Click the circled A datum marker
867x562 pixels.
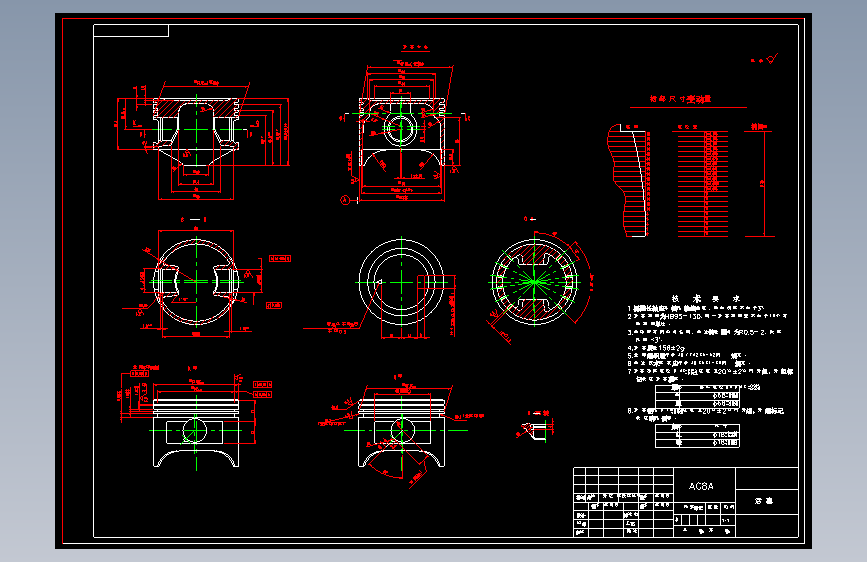[345, 200]
